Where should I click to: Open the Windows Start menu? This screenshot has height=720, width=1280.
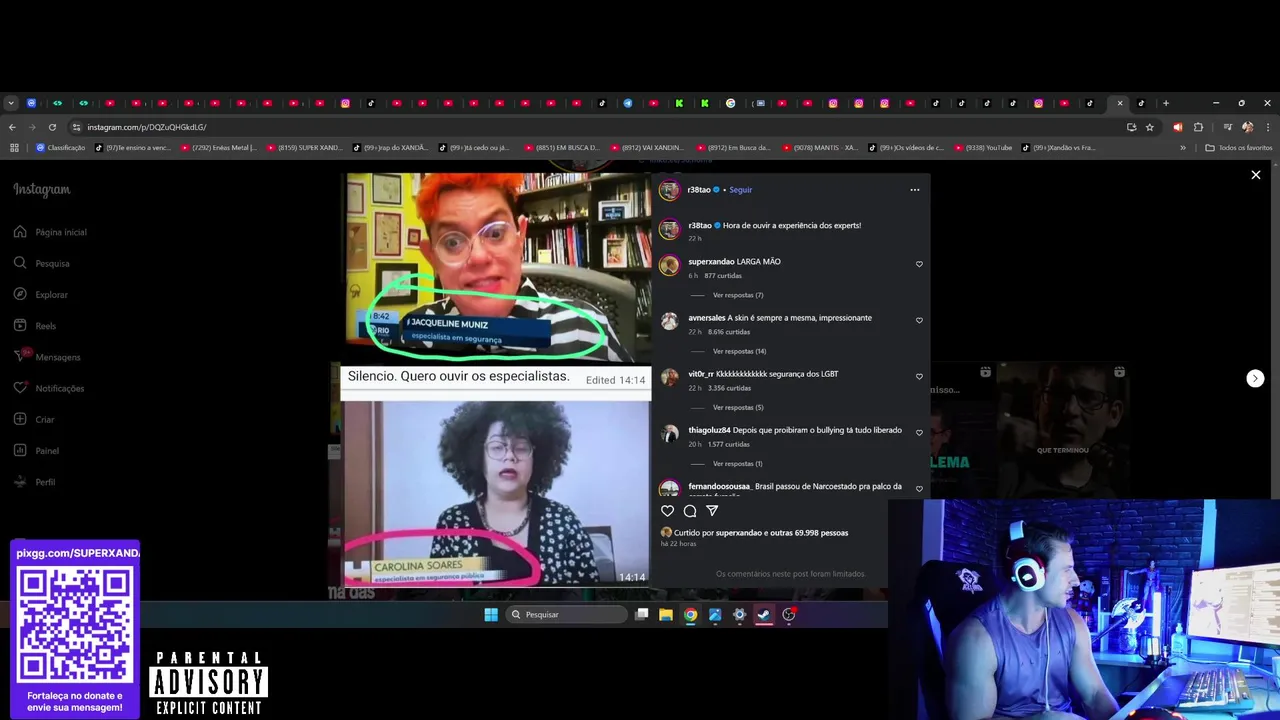[491, 614]
